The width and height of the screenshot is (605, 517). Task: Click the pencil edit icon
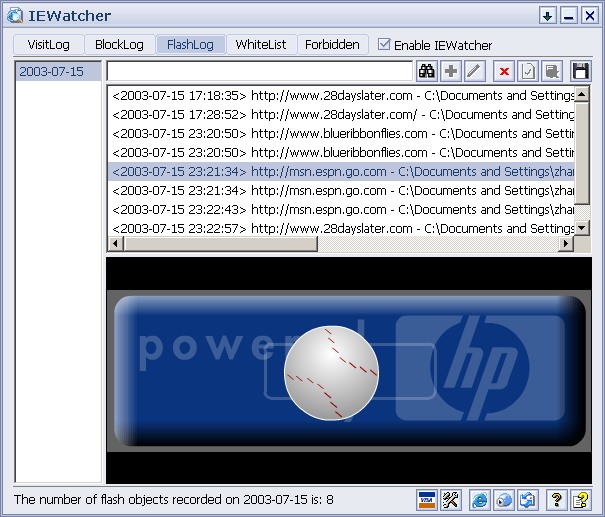(x=475, y=71)
